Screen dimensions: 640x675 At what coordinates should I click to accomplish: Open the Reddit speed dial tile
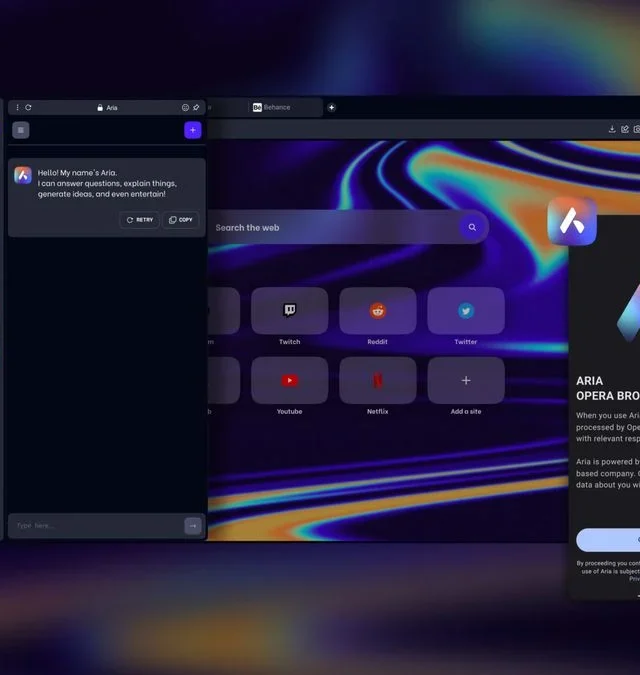pyautogui.click(x=377, y=310)
